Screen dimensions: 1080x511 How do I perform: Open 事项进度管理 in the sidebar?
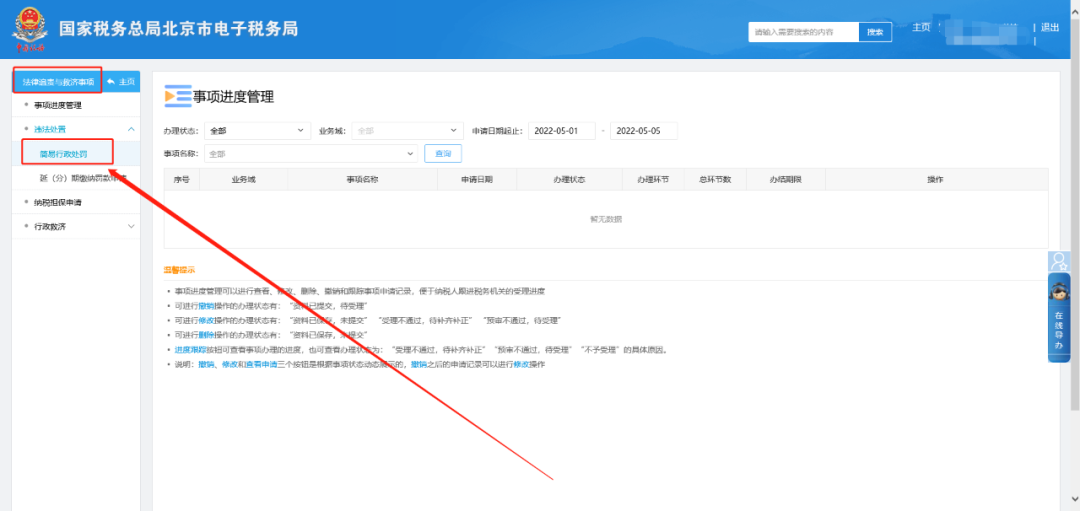[x=58, y=105]
